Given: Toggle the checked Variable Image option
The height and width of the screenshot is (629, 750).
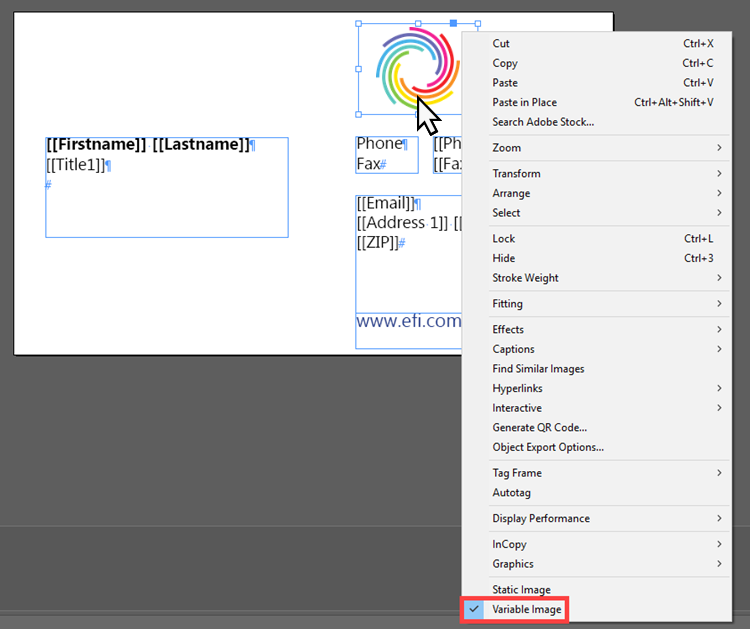Looking at the screenshot, I should 526,609.
